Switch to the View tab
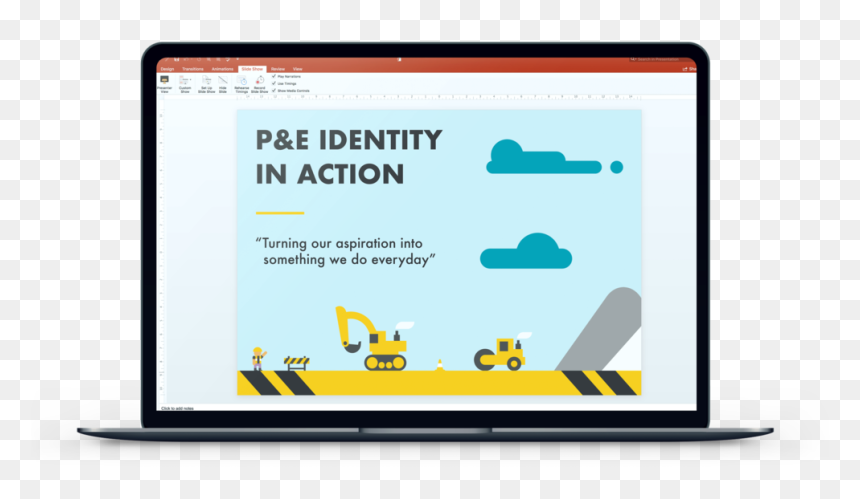The height and width of the screenshot is (499, 860). 297,69
